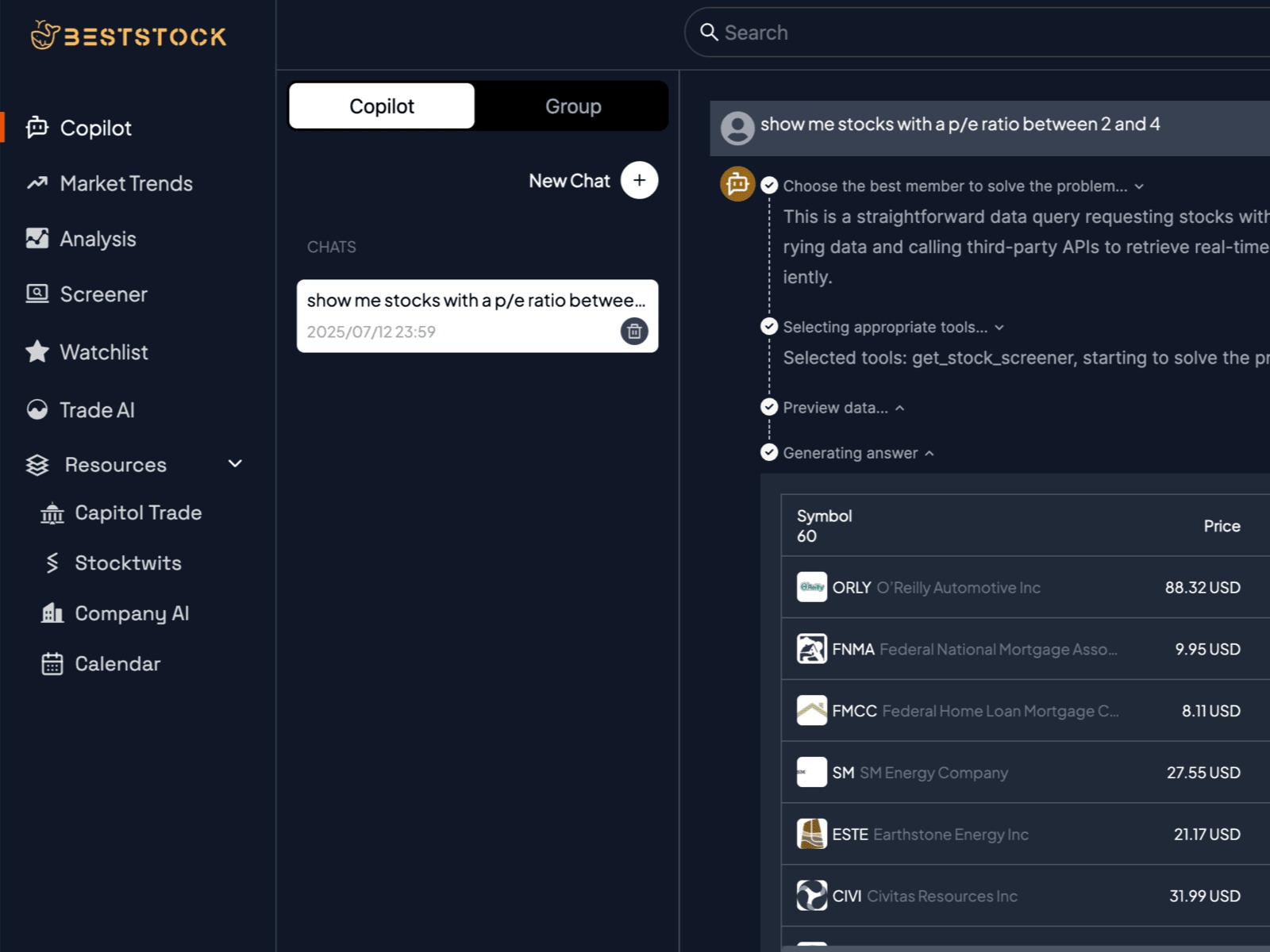Open Market Trends from sidebar
Screen dimensions: 1270x952
pos(126,183)
